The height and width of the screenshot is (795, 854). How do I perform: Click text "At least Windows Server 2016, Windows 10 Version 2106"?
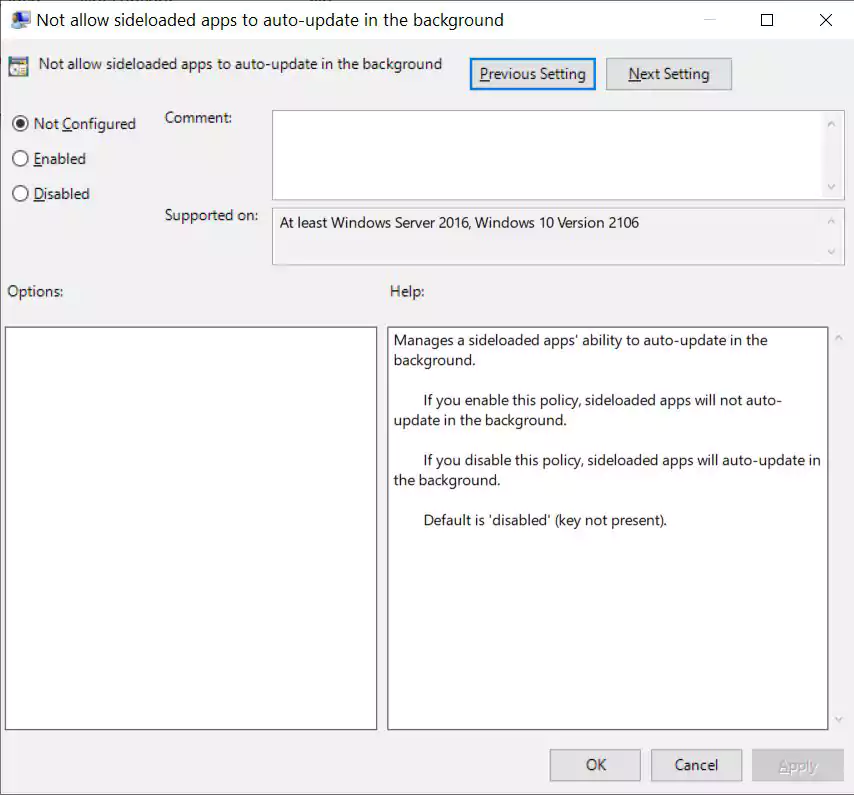459,223
